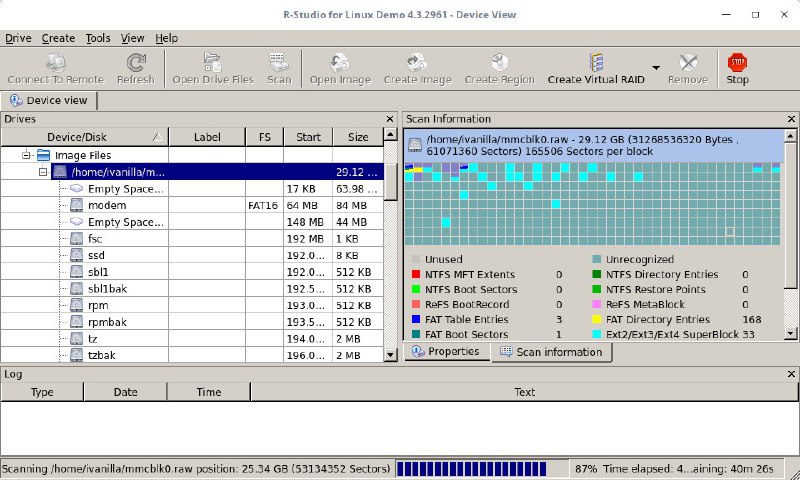800x480 pixels.
Task: Click the Empty Space icon at 148 MB
Action: coord(77,222)
